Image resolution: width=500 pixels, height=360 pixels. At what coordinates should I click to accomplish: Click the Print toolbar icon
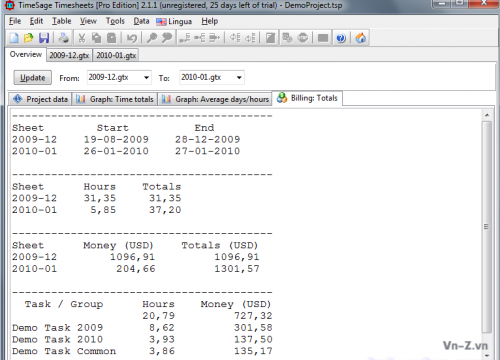tap(63, 38)
